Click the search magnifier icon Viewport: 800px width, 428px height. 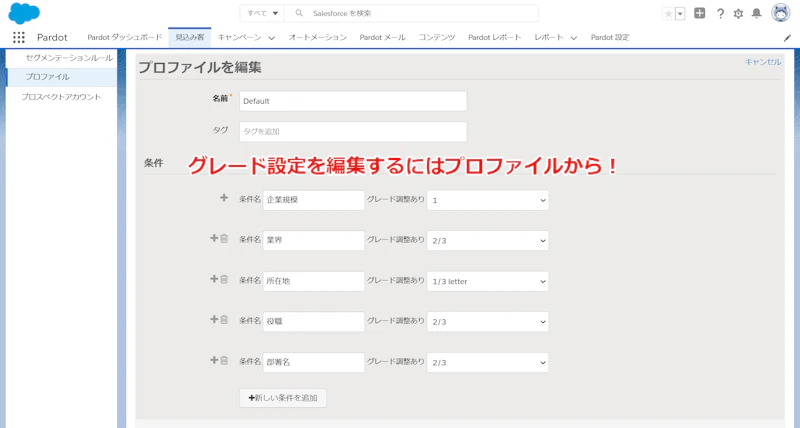[299, 13]
